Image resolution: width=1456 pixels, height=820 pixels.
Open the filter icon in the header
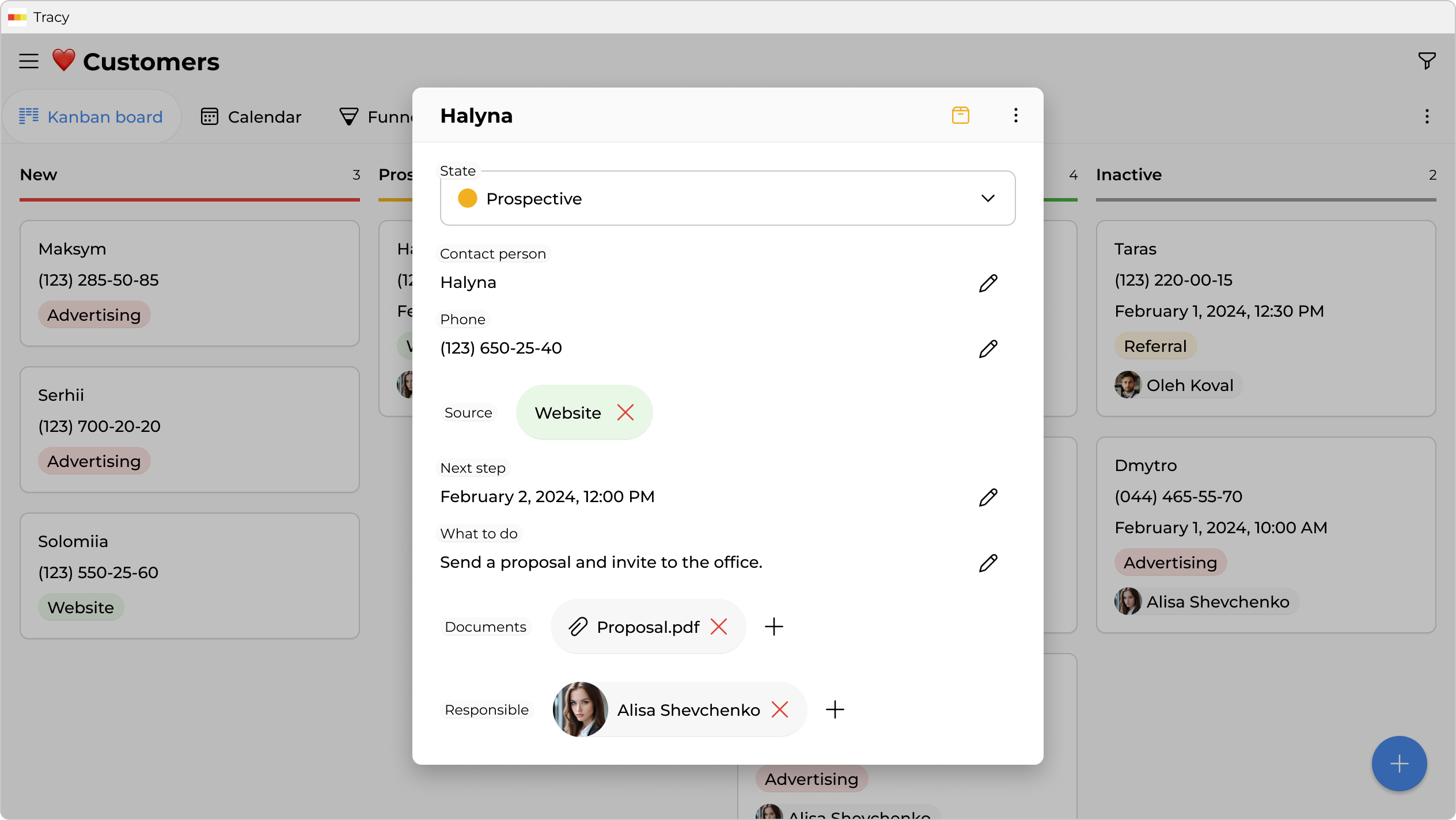coord(1427,60)
